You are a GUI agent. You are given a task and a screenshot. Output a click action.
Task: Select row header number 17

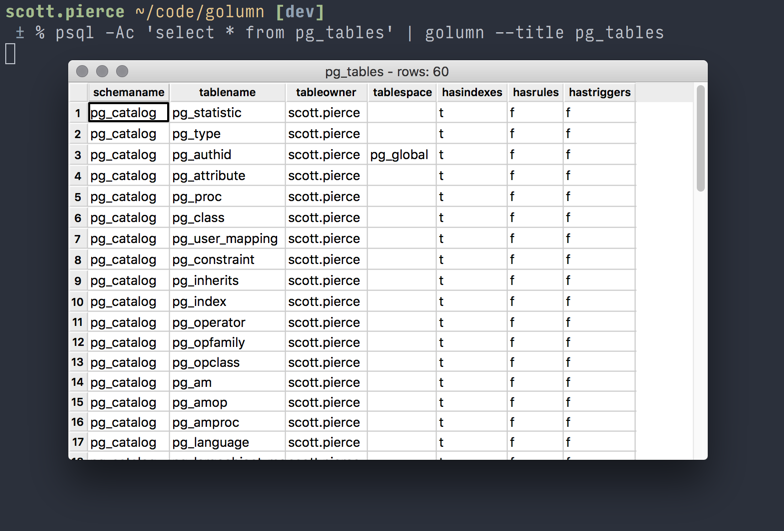pyautogui.click(x=78, y=442)
